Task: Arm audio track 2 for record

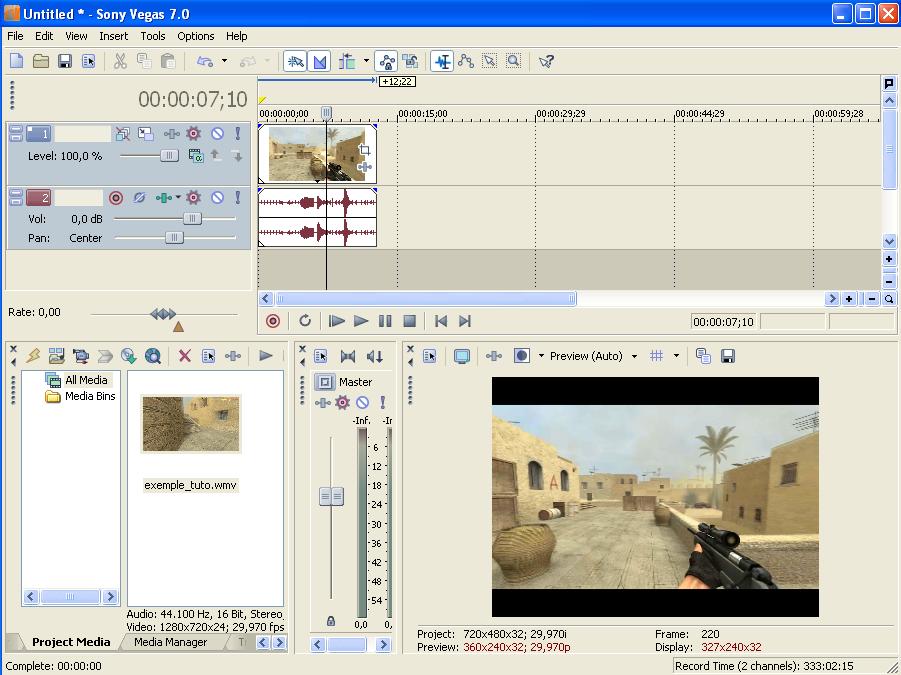Action: [x=116, y=198]
